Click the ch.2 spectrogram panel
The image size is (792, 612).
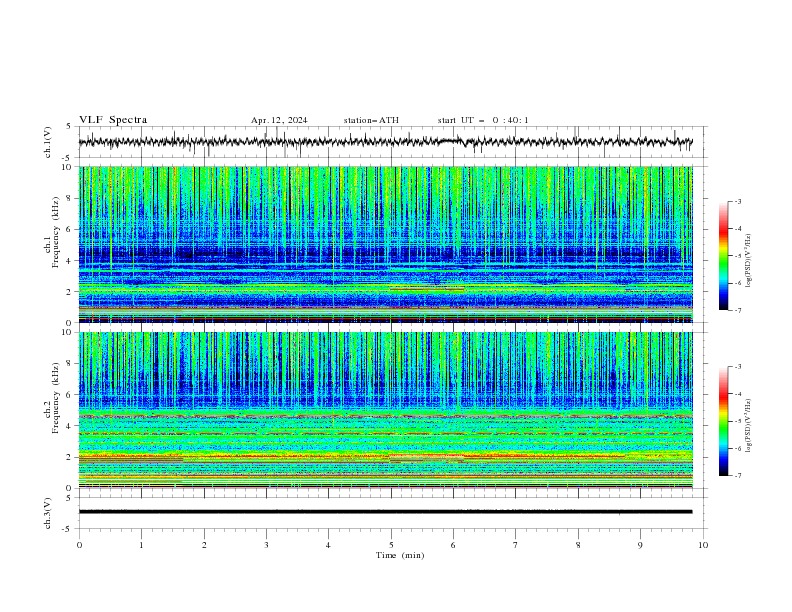(x=385, y=410)
